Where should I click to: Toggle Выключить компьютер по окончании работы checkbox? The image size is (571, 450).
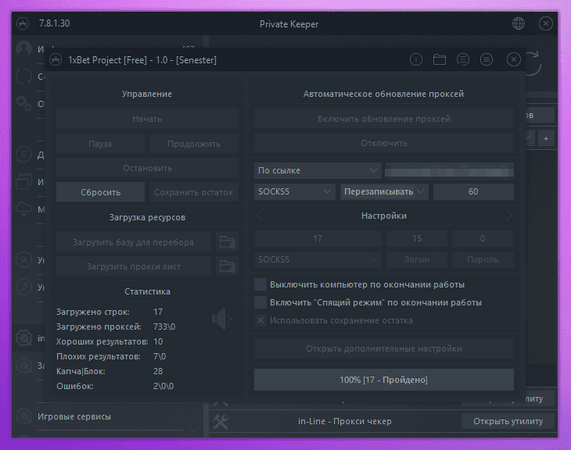260,284
